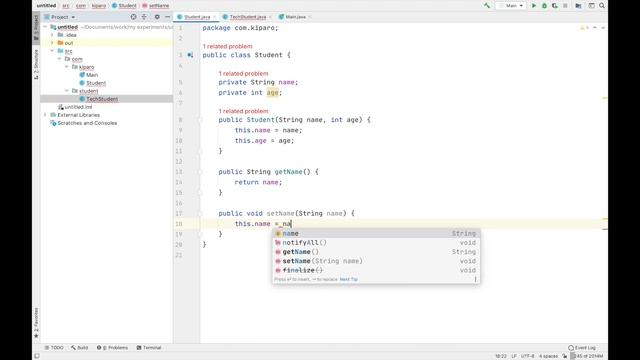Open Project panel gear settings

(157, 17)
